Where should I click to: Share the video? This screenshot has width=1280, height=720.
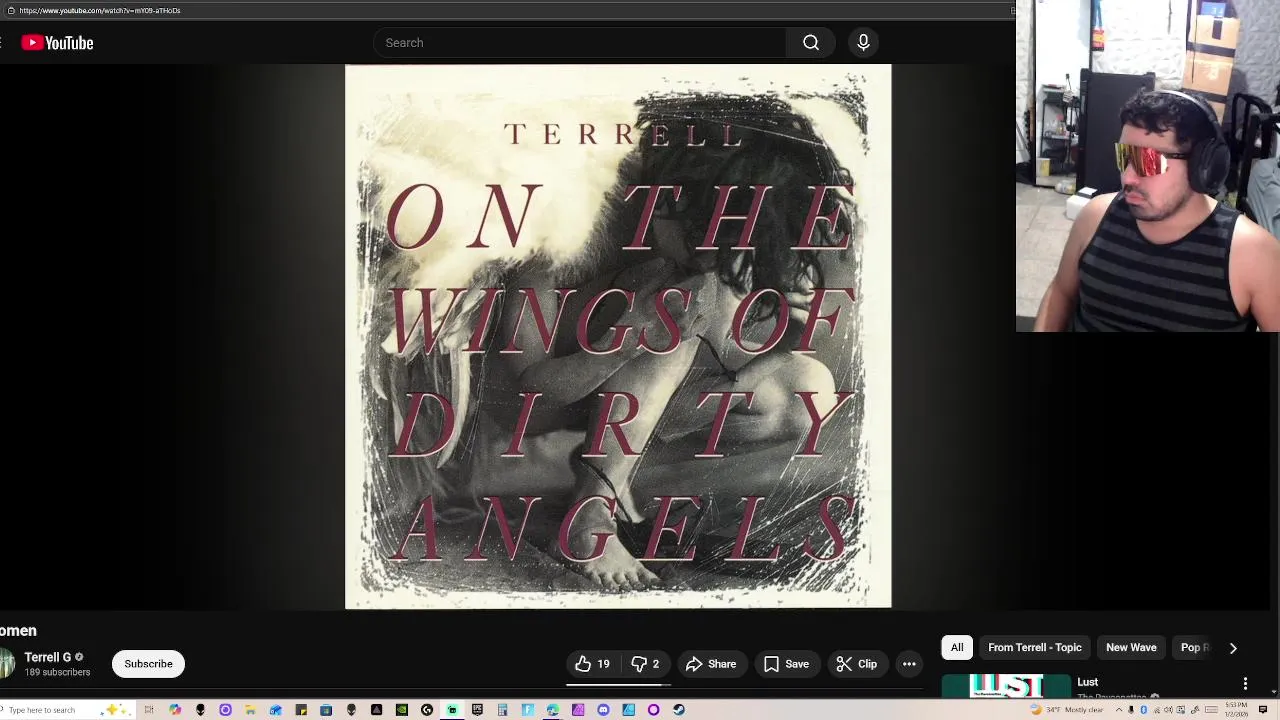pyautogui.click(x=711, y=664)
